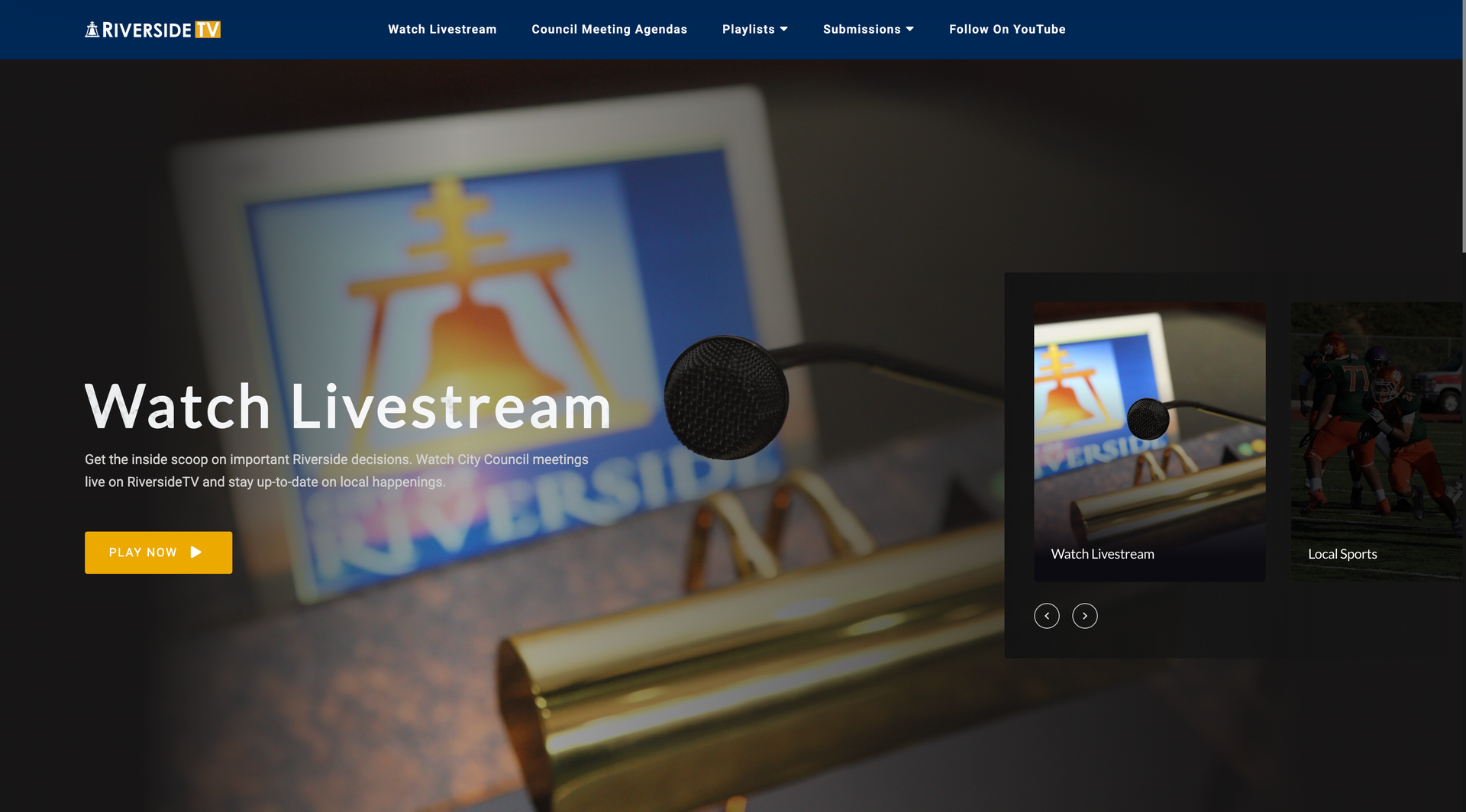Open Council Meeting Agendas from the navbar
Screen dimensions: 1466x812
(x=609, y=29)
